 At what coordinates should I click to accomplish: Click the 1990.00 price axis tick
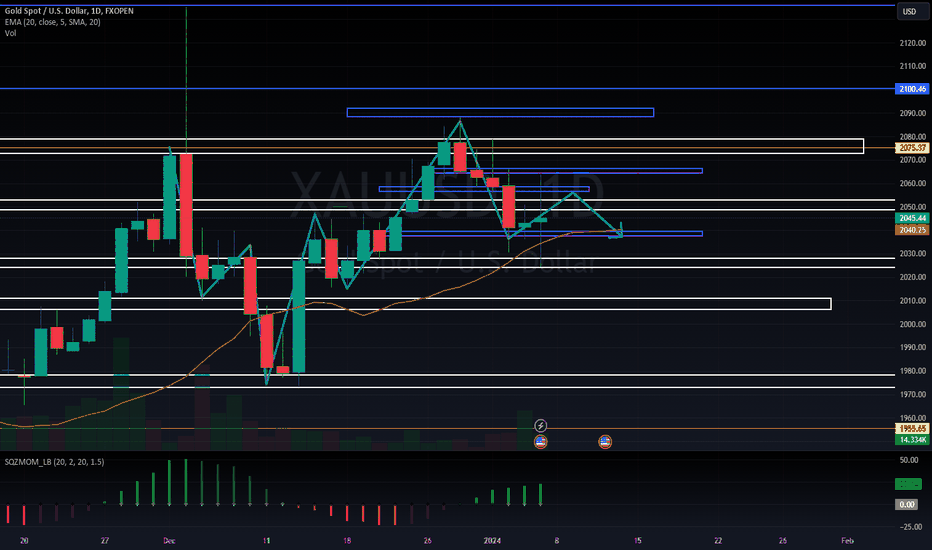point(912,347)
